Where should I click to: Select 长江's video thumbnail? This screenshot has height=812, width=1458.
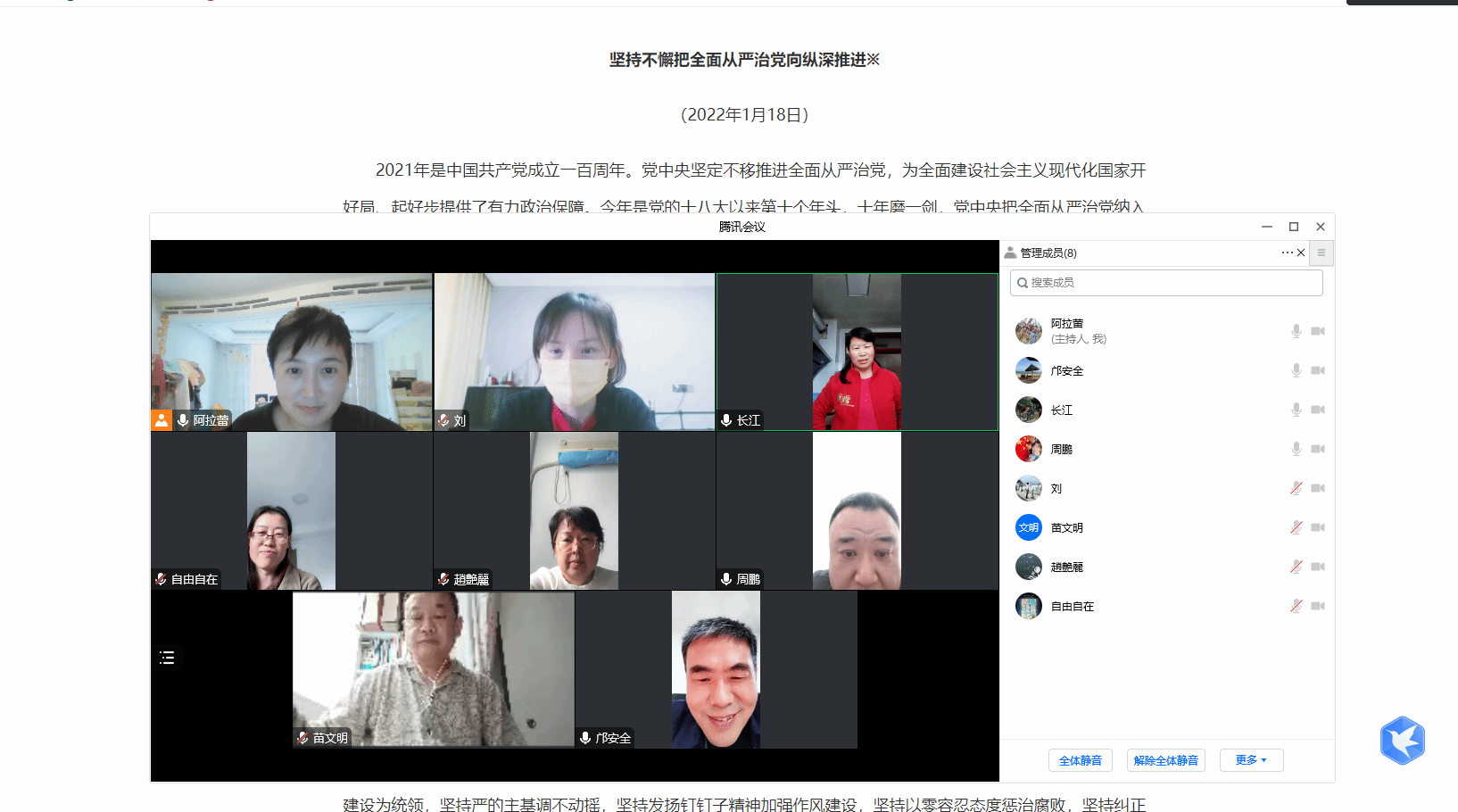(857, 352)
